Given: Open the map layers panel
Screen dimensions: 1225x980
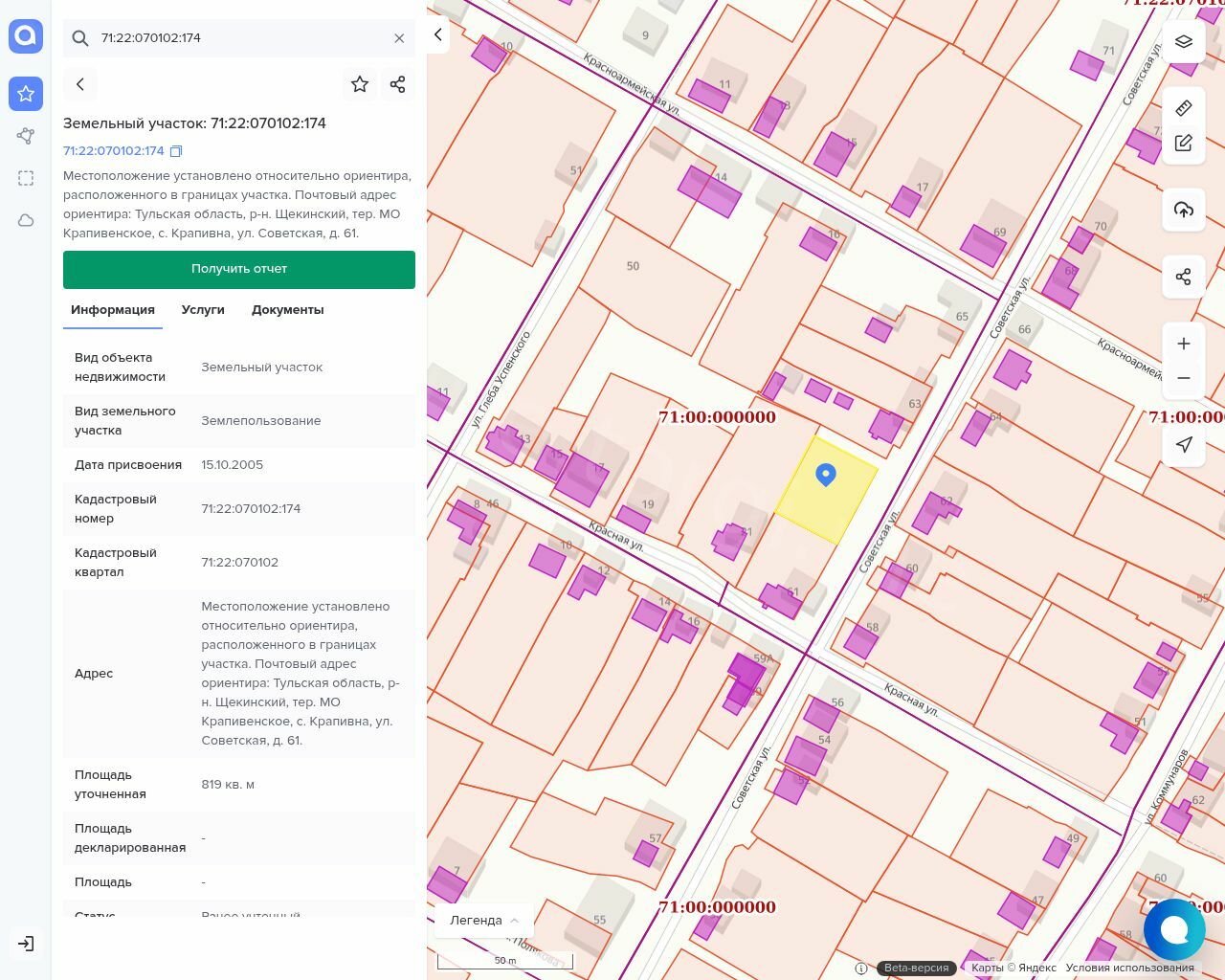Looking at the screenshot, I should [x=1184, y=41].
